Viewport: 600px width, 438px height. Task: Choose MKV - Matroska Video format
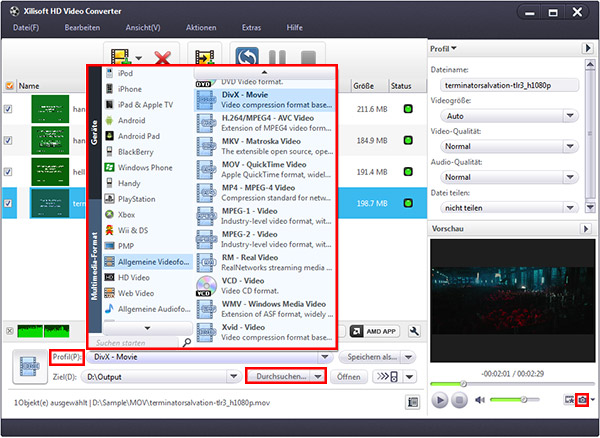(x=265, y=147)
